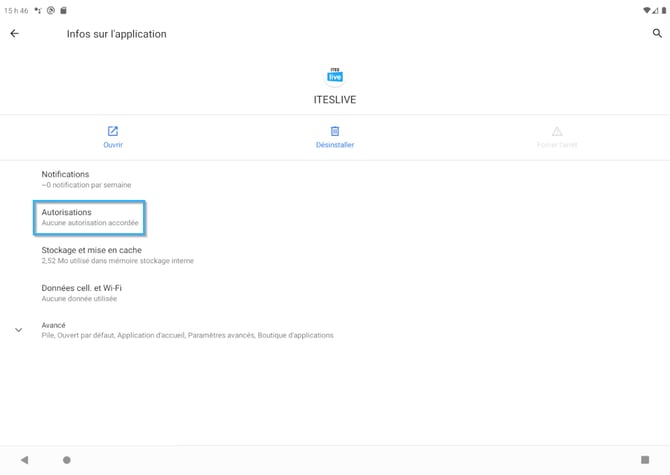Tap the Wi-Fi status bar icon
670x475 pixels.
click(x=647, y=10)
